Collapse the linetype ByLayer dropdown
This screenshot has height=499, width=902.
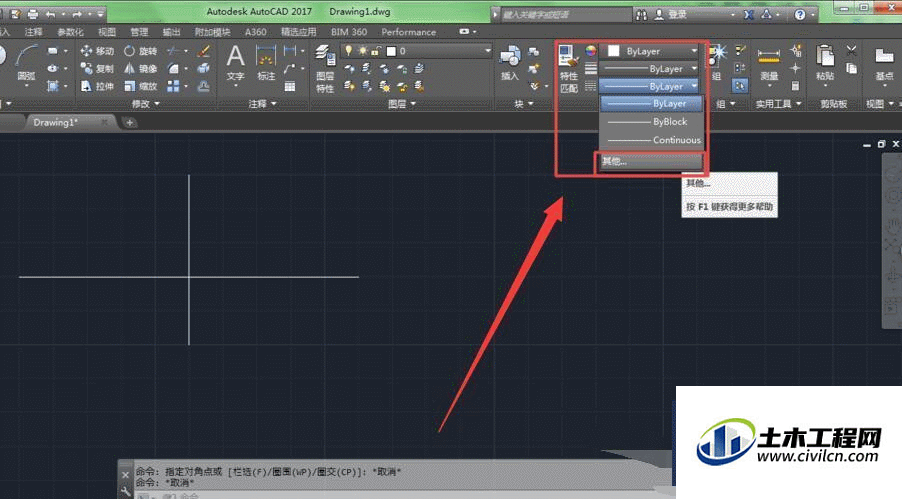650,86
